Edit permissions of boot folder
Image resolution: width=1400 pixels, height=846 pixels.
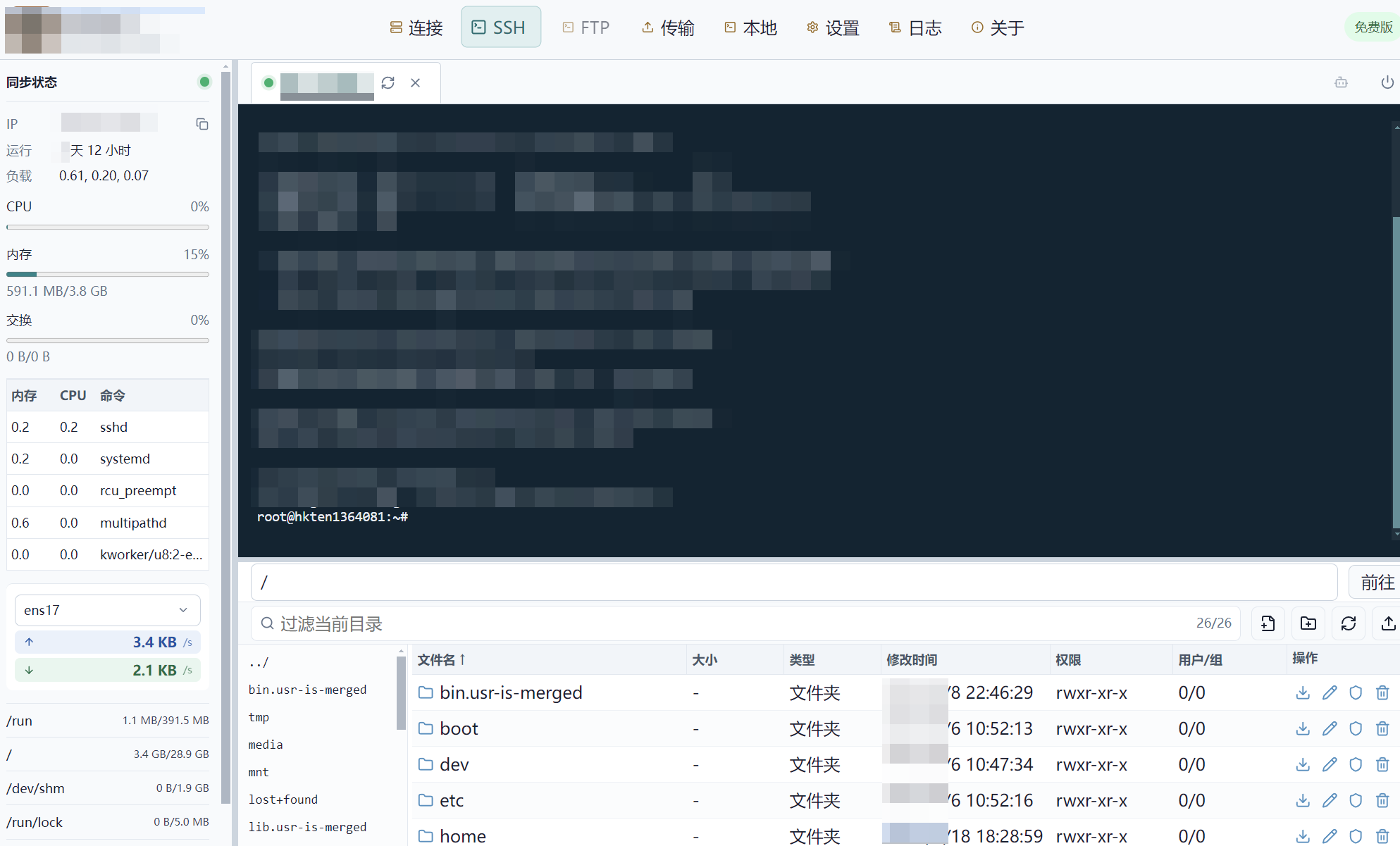tap(1356, 729)
